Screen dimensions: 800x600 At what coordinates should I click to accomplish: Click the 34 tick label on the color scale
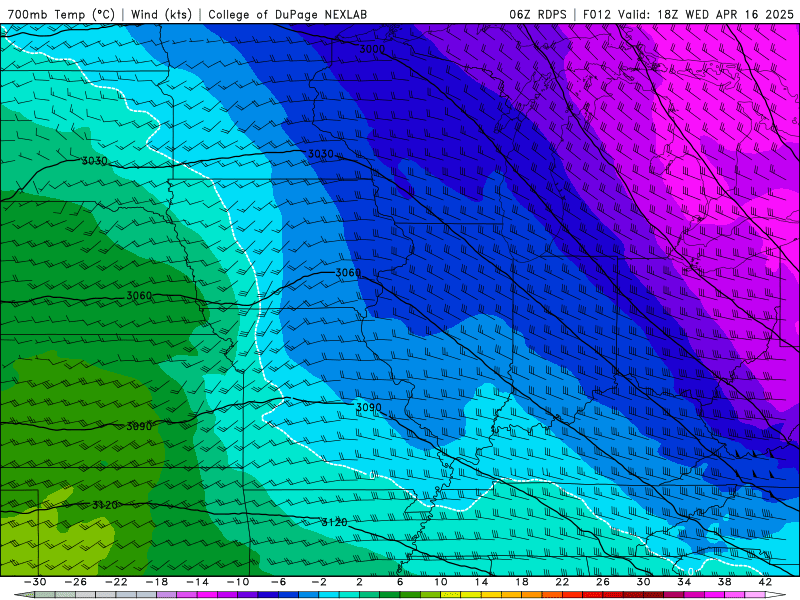684,582
